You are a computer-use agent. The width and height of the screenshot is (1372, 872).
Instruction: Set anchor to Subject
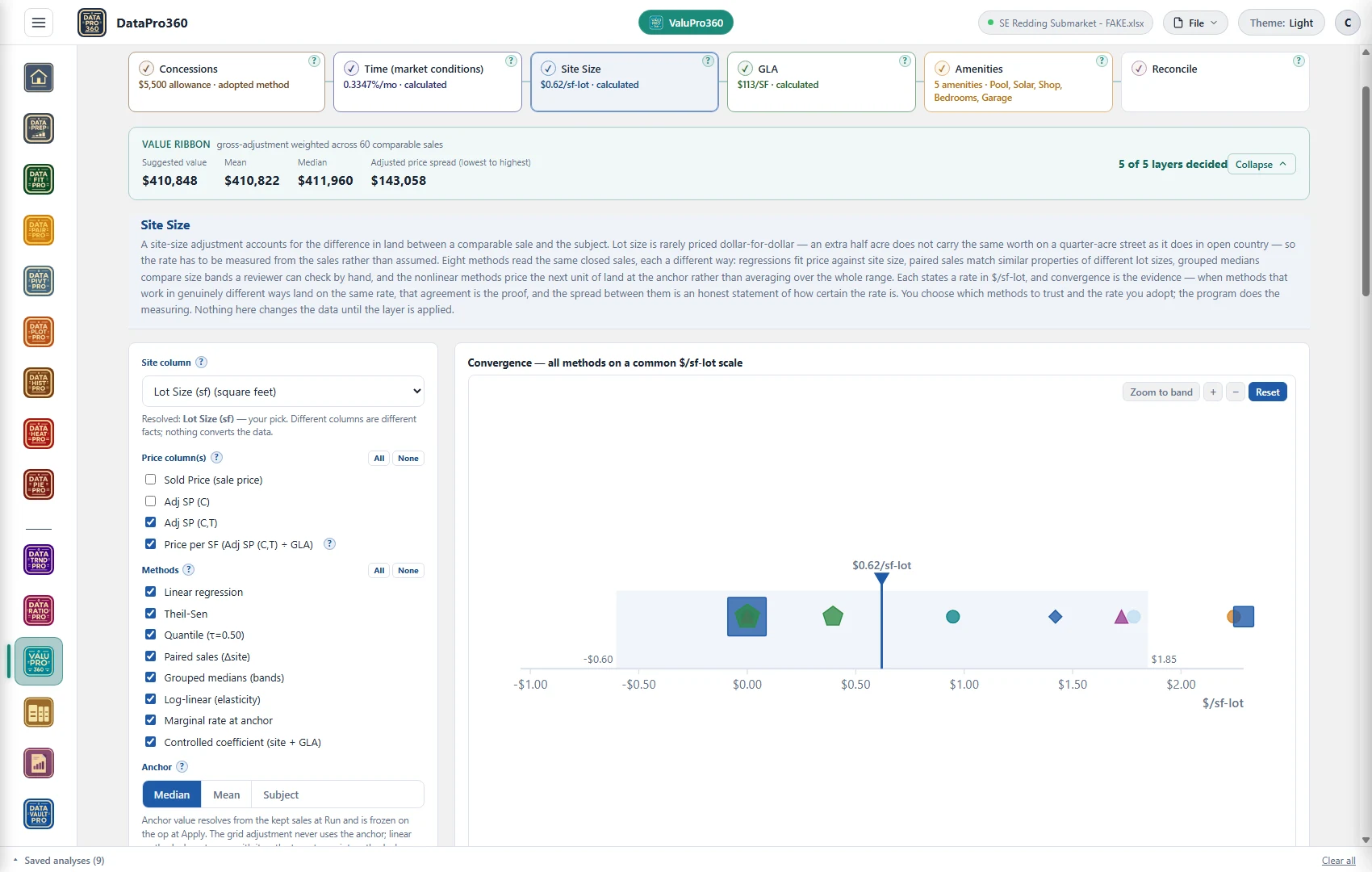click(x=281, y=794)
